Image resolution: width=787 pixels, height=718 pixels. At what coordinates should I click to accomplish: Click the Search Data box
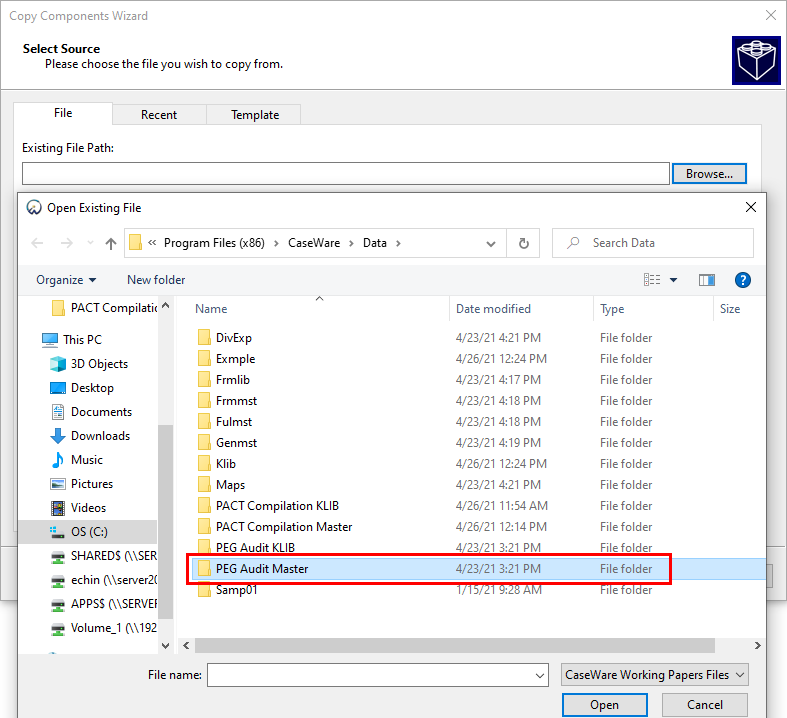[652, 243]
